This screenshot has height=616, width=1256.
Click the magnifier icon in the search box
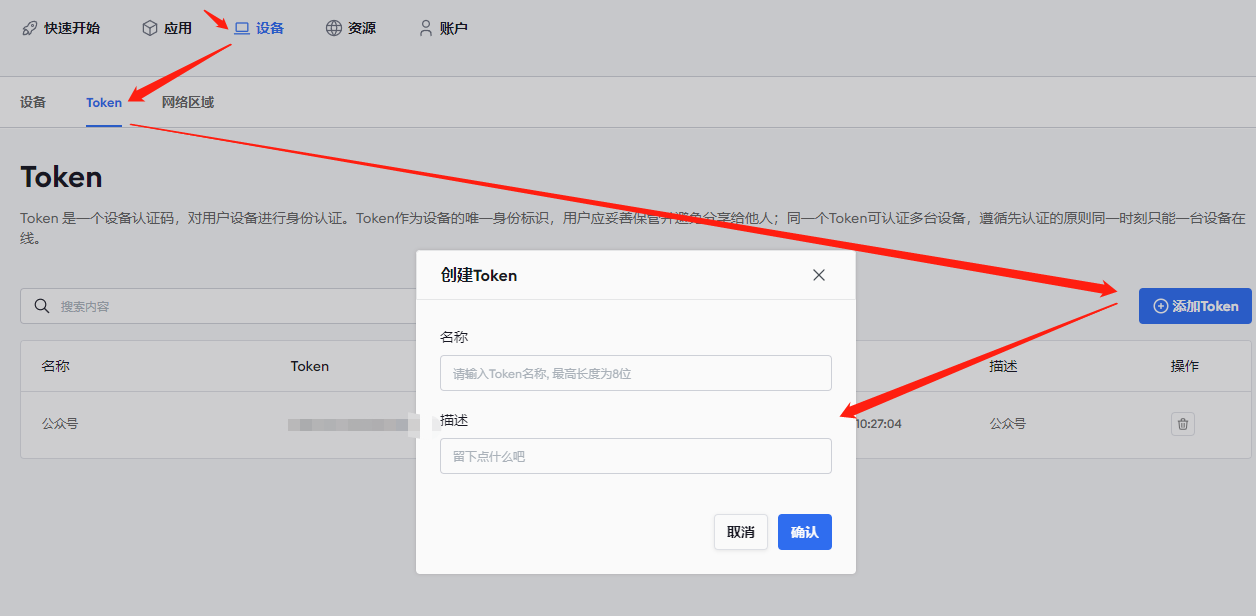click(x=42, y=306)
